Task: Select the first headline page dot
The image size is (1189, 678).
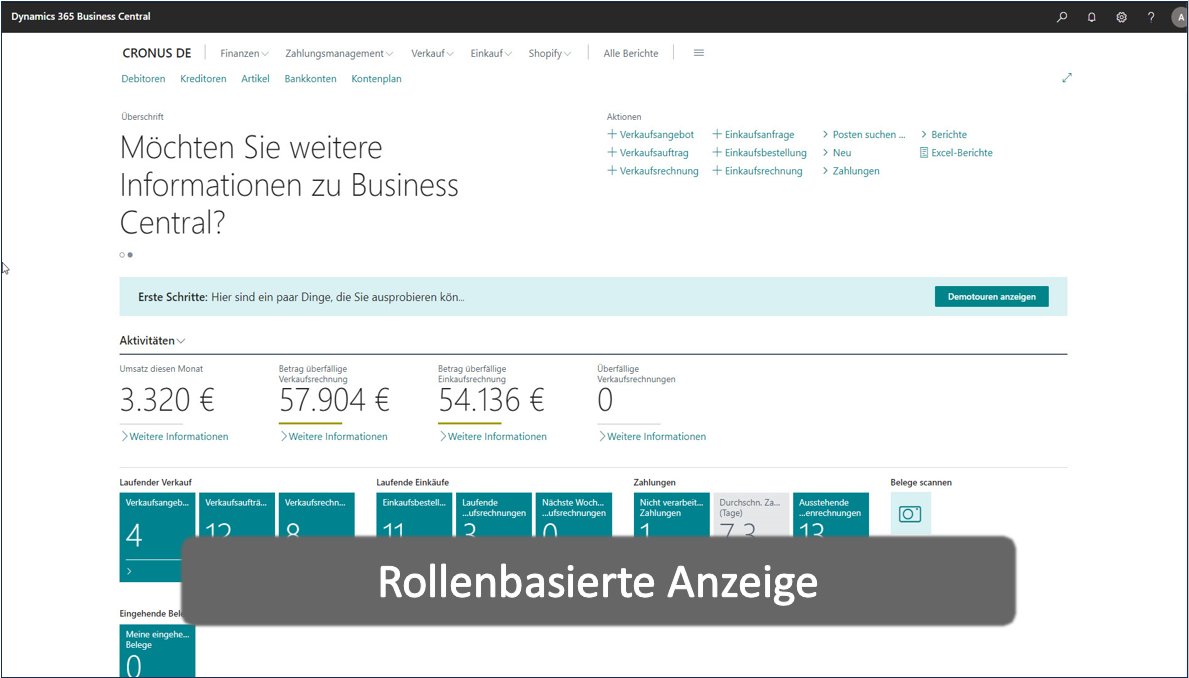Action: [x=122, y=255]
